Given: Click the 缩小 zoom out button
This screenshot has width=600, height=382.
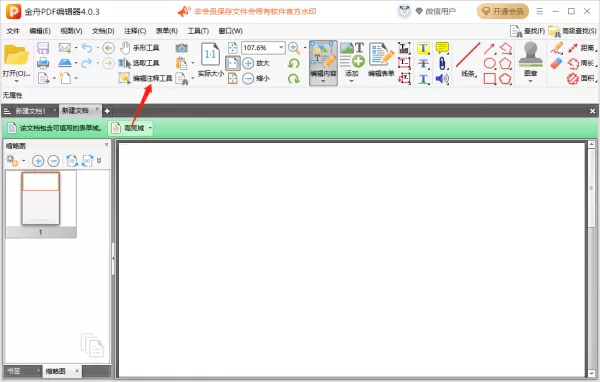Looking at the screenshot, I should (x=256, y=78).
